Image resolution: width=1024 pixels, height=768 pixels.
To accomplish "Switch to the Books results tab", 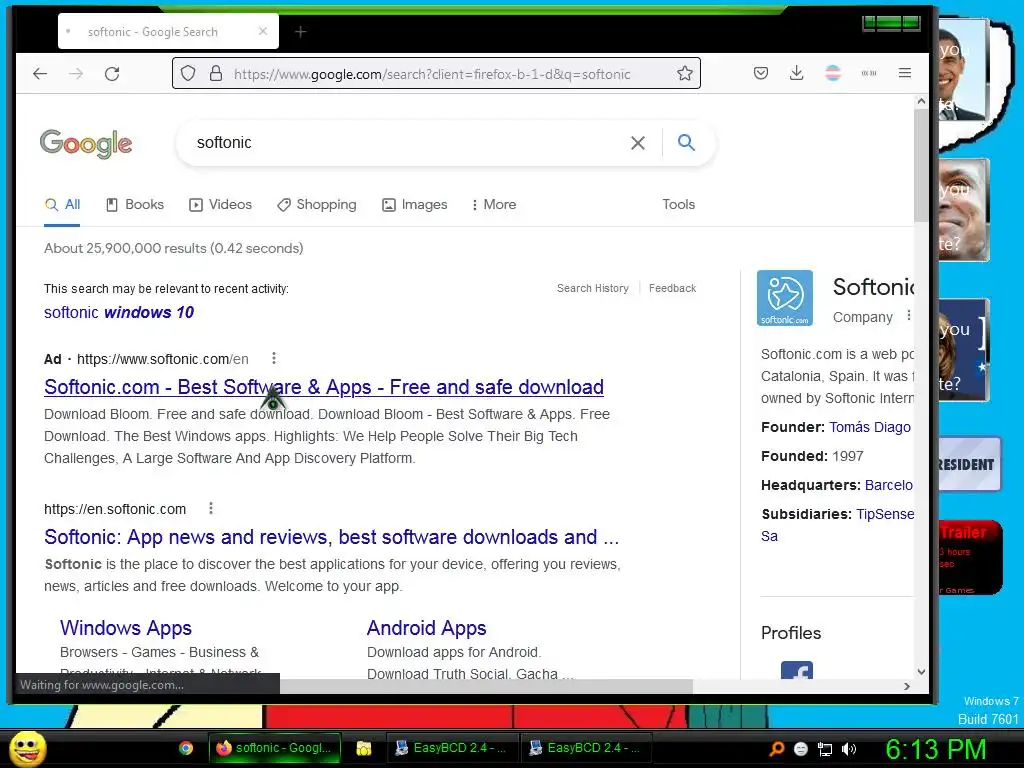I will [x=135, y=204].
